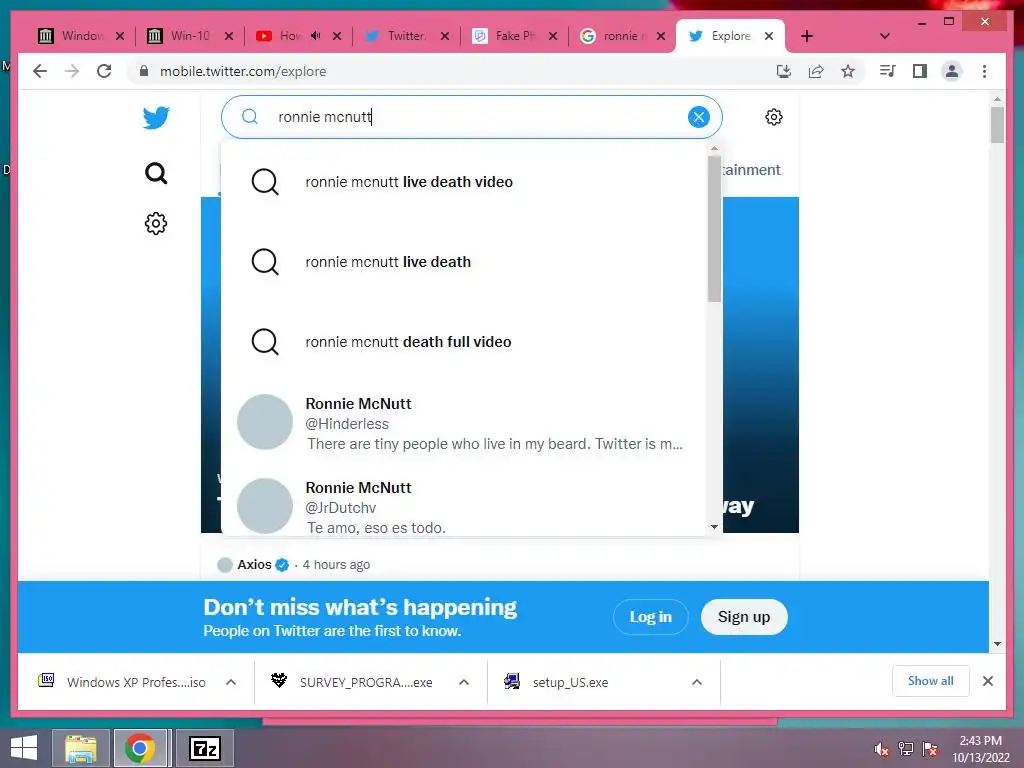The width and height of the screenshot is (1024, 768).
Task: Open 7-Zip from taskbar
Action: click(x=204, y=748)
